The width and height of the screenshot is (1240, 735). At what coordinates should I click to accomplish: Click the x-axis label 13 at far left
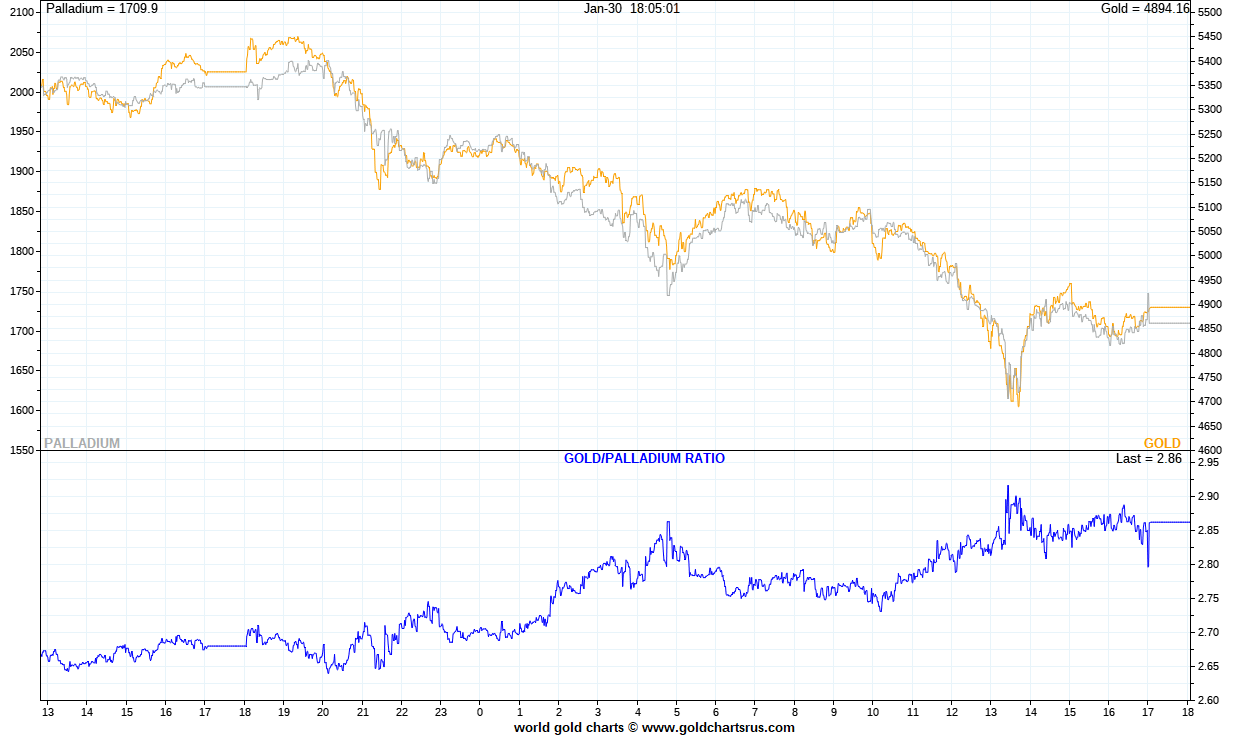(47, 712)
